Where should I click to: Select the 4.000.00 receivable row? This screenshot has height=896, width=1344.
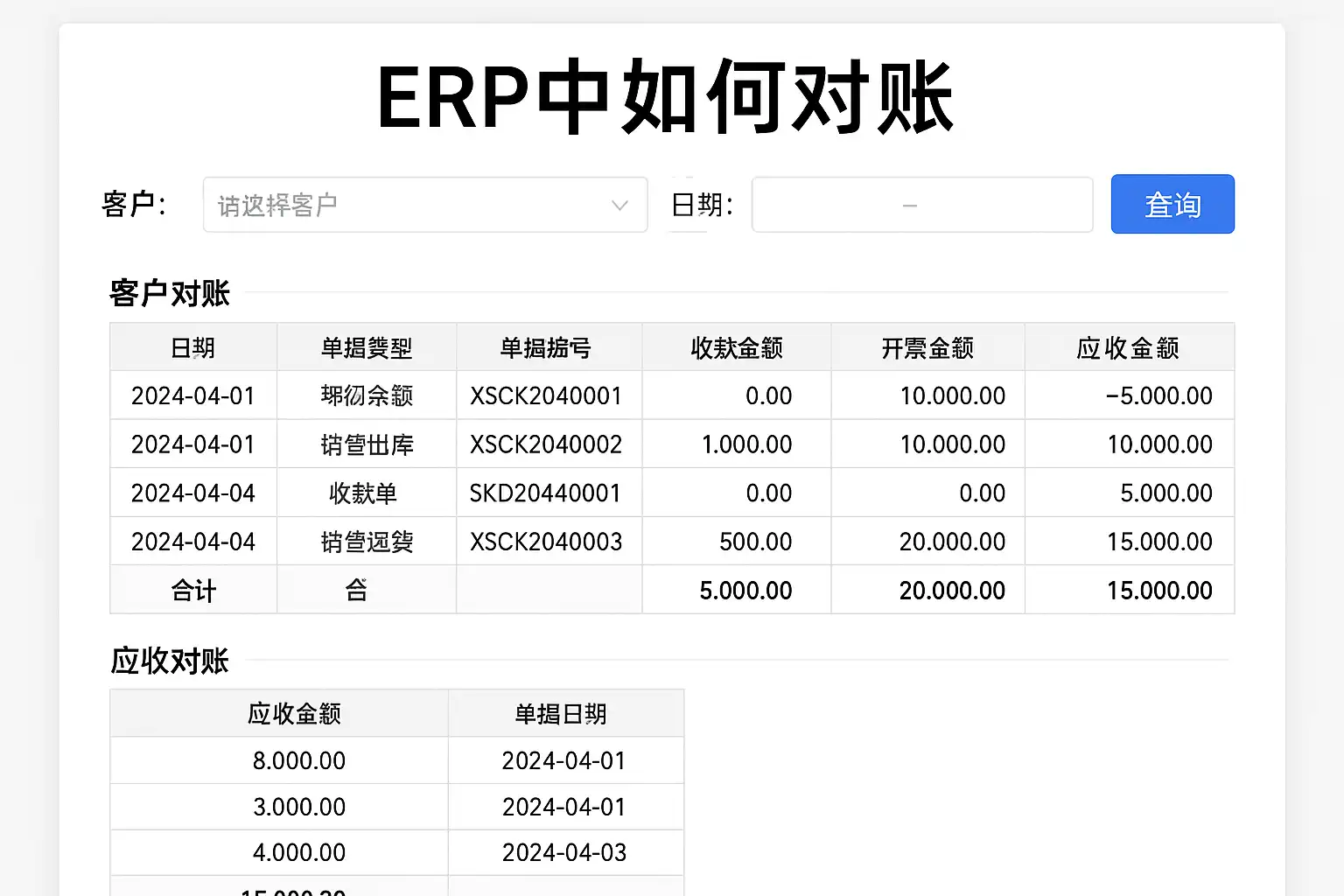298,852
